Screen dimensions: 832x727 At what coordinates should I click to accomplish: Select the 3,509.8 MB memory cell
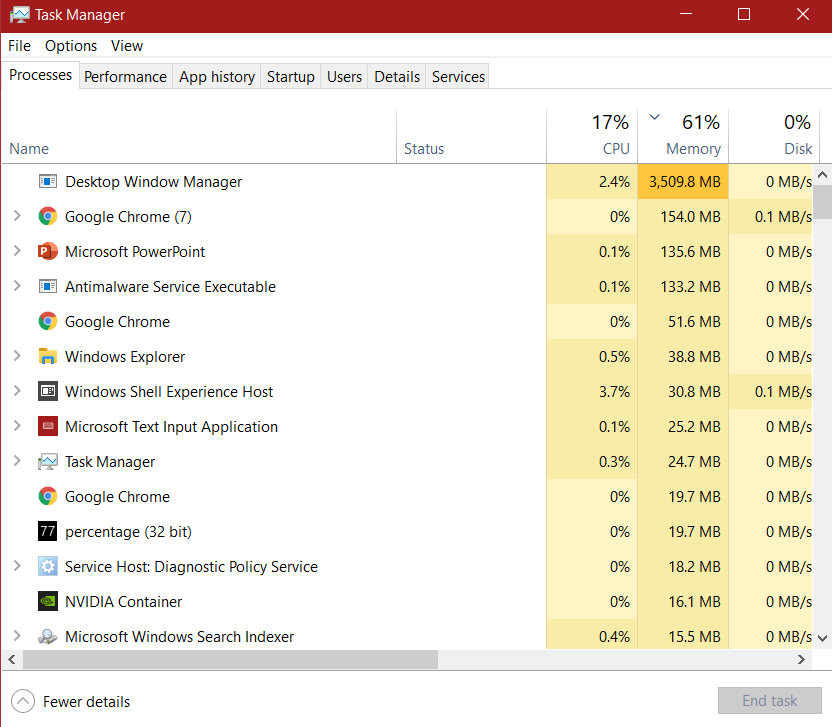683,181
